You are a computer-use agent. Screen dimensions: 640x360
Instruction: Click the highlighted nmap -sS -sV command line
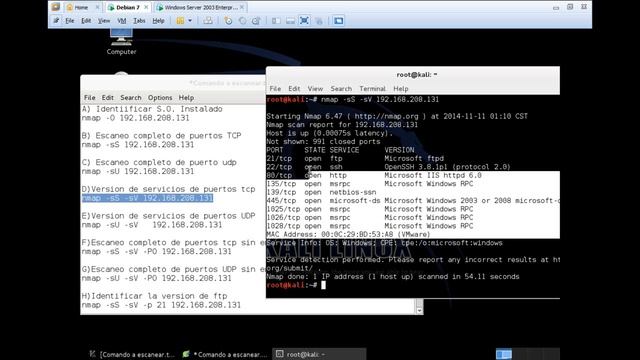point(147,198)
